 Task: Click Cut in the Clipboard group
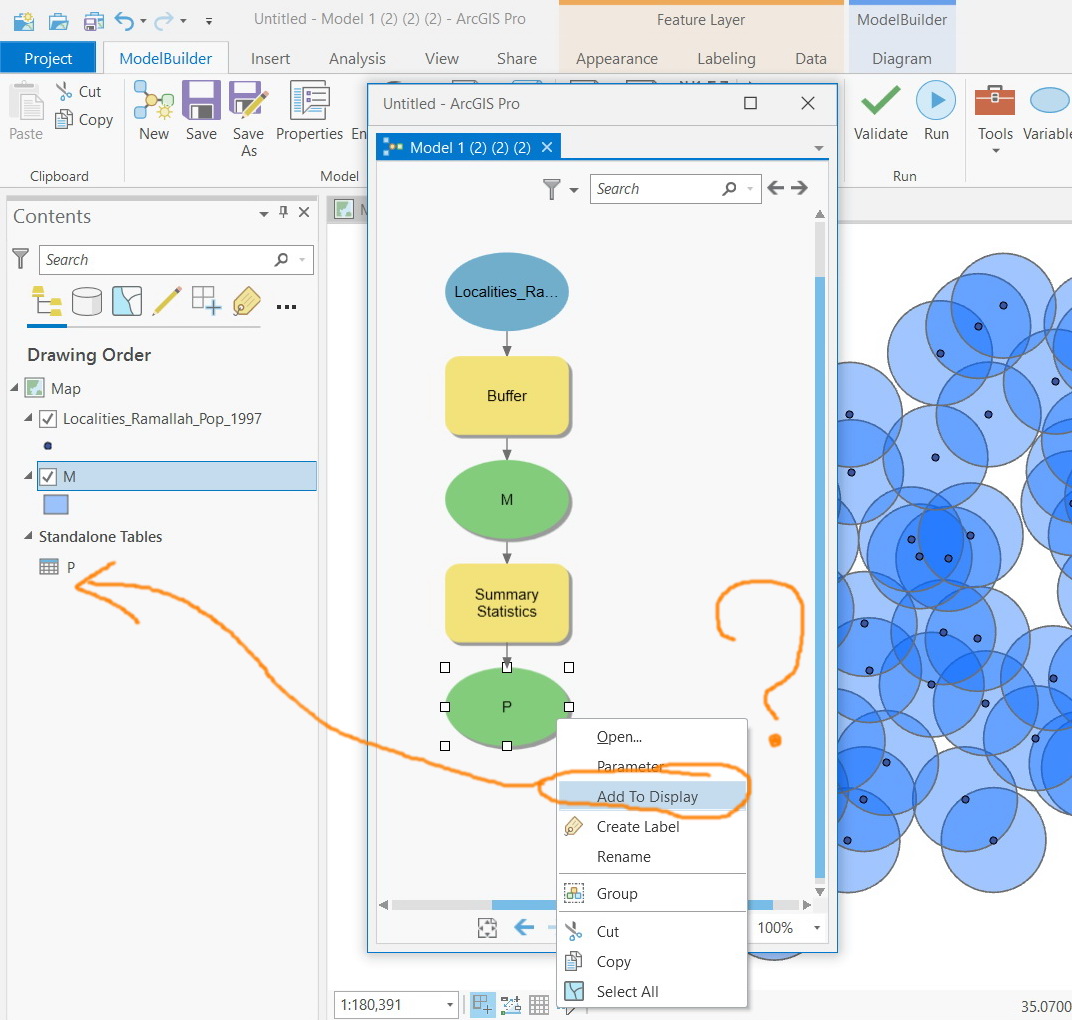[79, 91]
